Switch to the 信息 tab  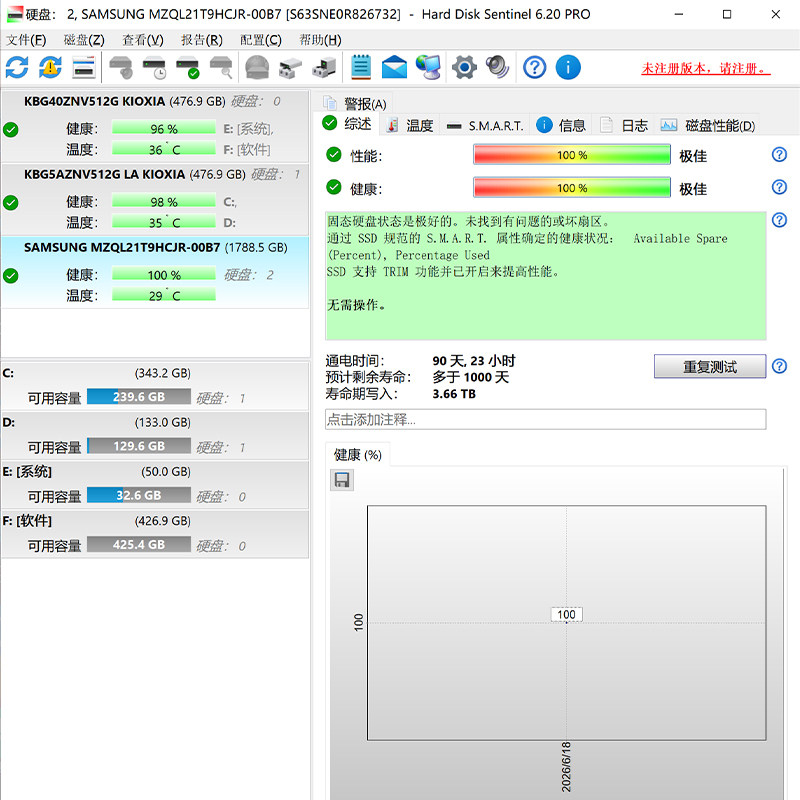point(561,126)
